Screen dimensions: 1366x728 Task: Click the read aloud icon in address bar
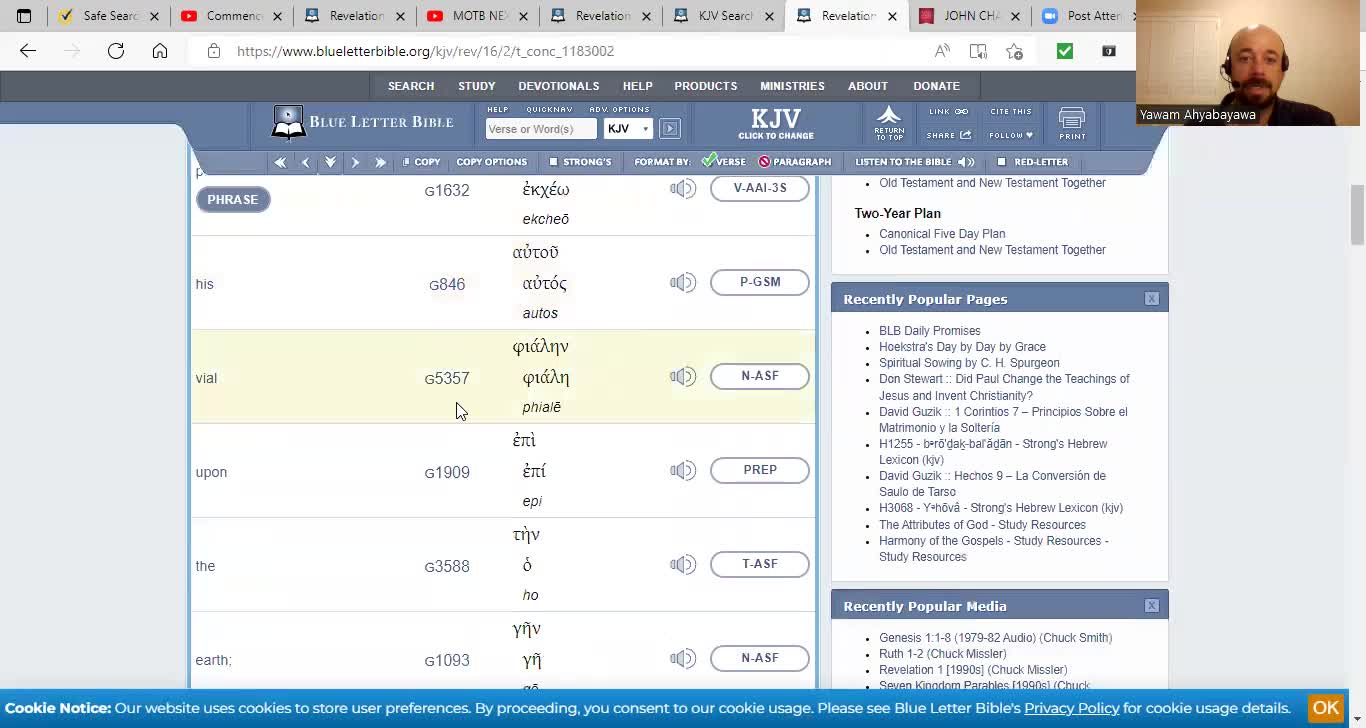click(x=942, y=51)
